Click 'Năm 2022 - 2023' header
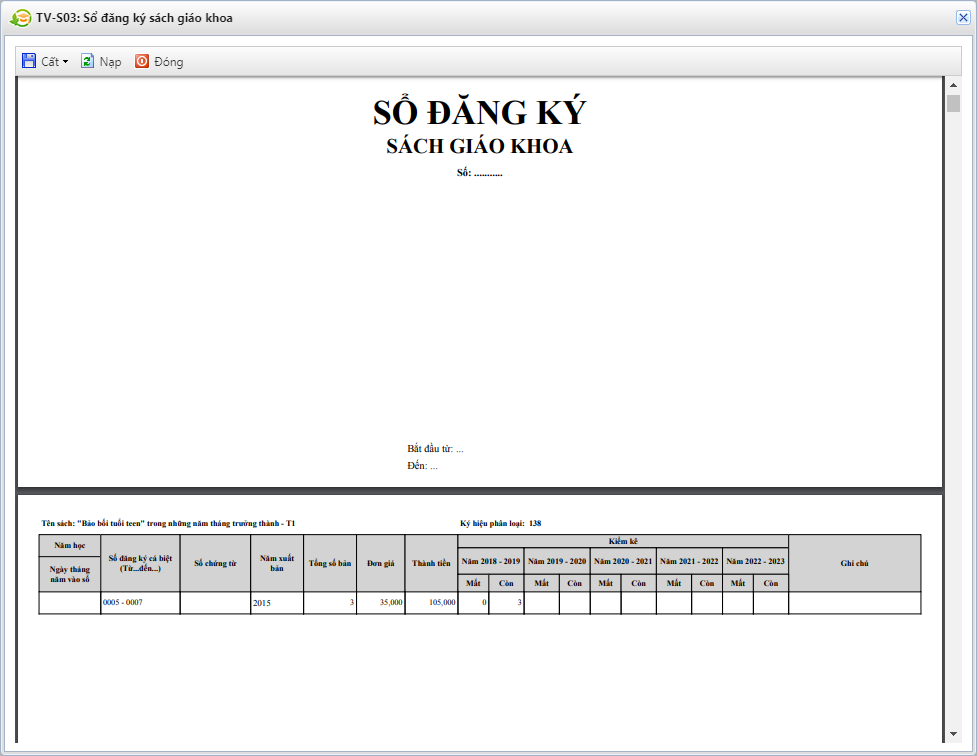The height and width of the screenshot is (756, 977). (x=755, y=562)
